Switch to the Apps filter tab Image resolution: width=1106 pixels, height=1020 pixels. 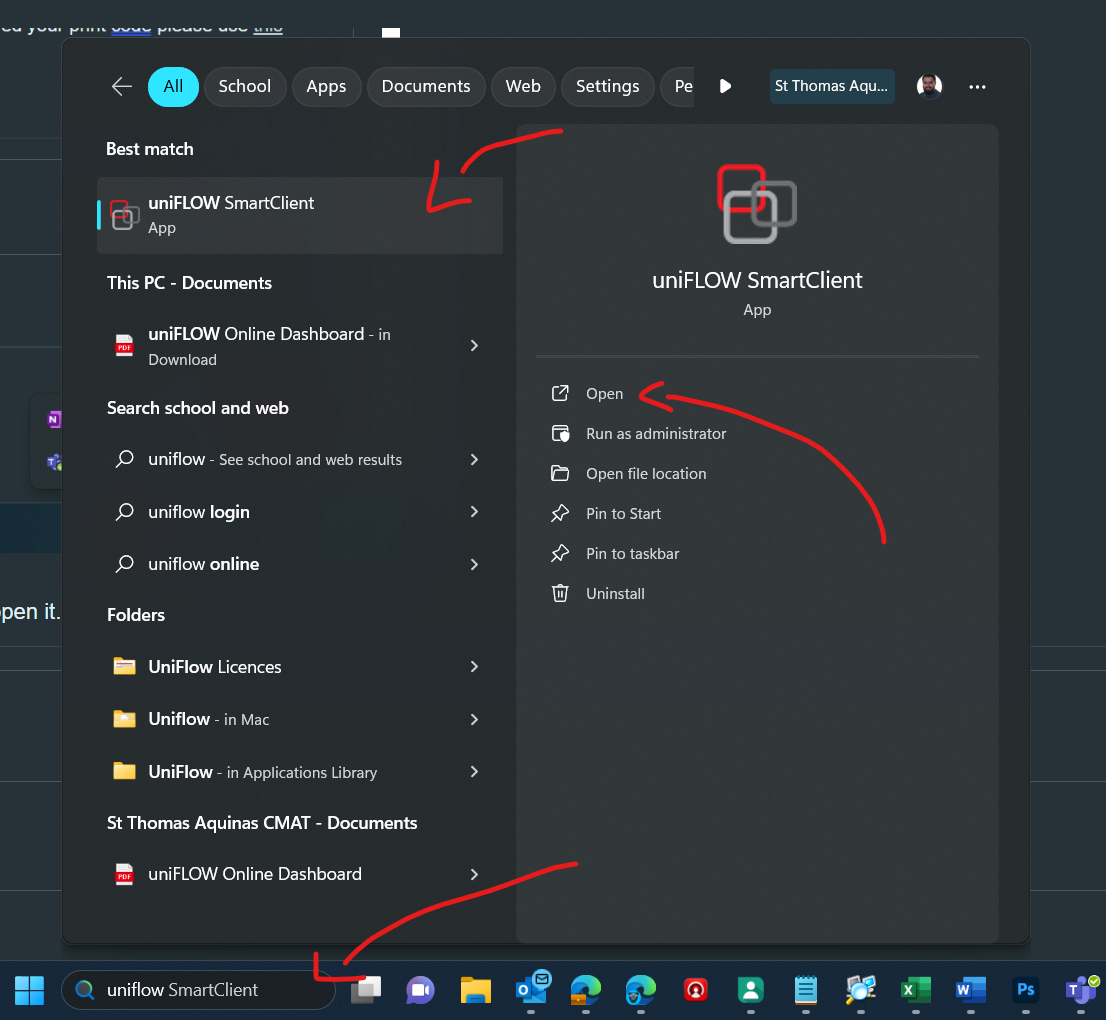(x=326, y=86)
